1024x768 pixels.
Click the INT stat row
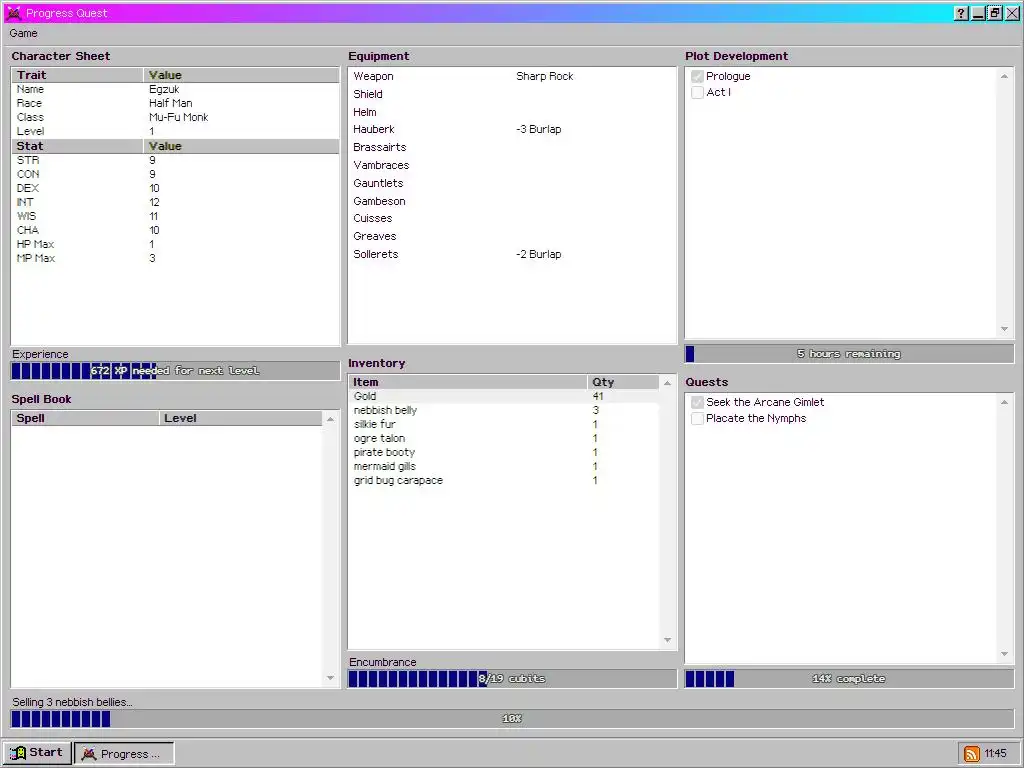(175, 202)
